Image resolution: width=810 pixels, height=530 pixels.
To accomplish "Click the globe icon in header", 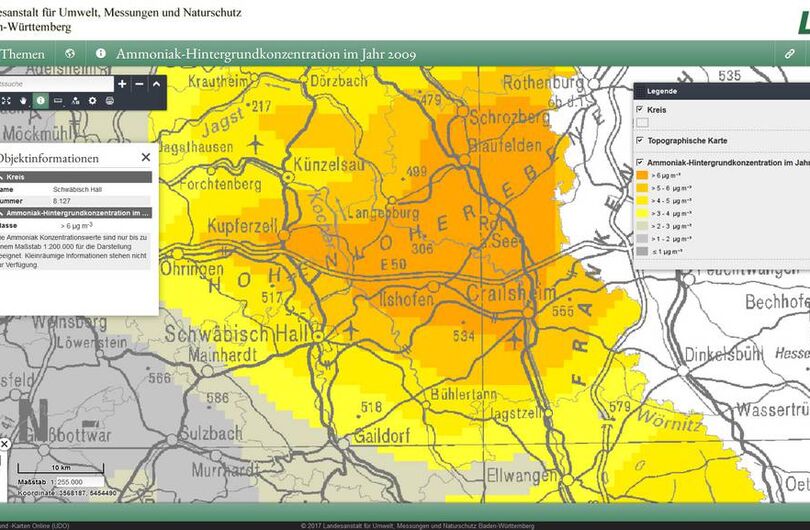I will 70,53.
